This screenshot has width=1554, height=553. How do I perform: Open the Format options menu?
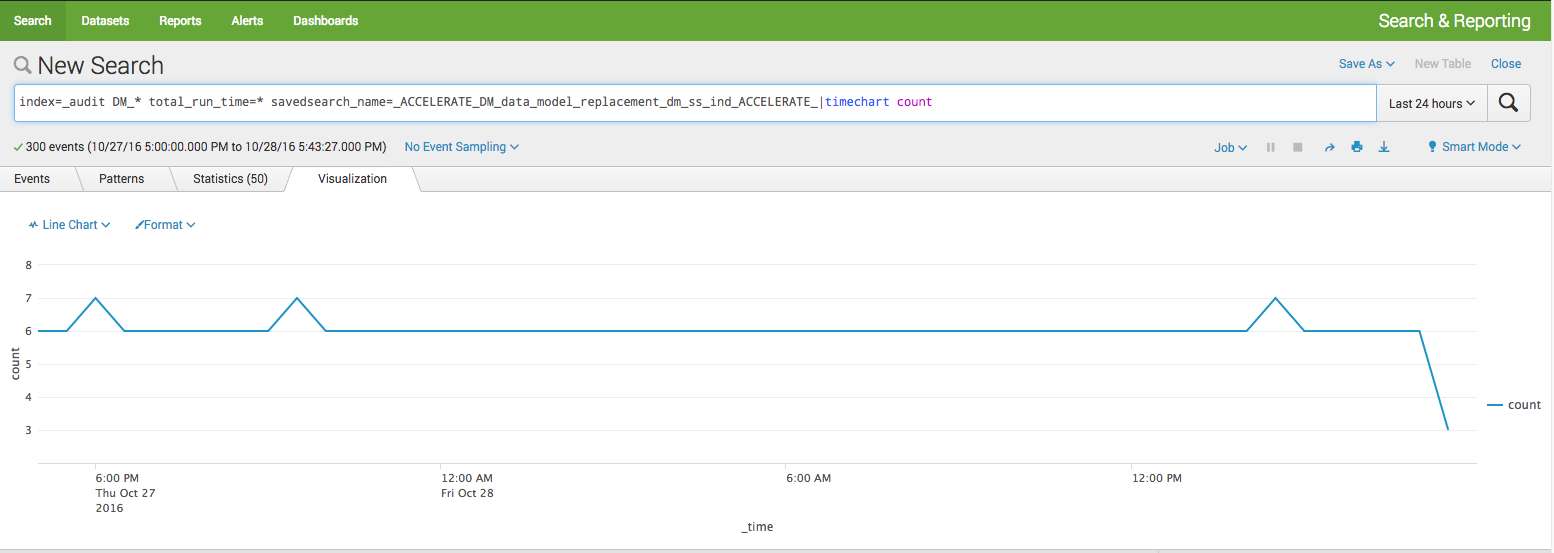pos(165,225)
